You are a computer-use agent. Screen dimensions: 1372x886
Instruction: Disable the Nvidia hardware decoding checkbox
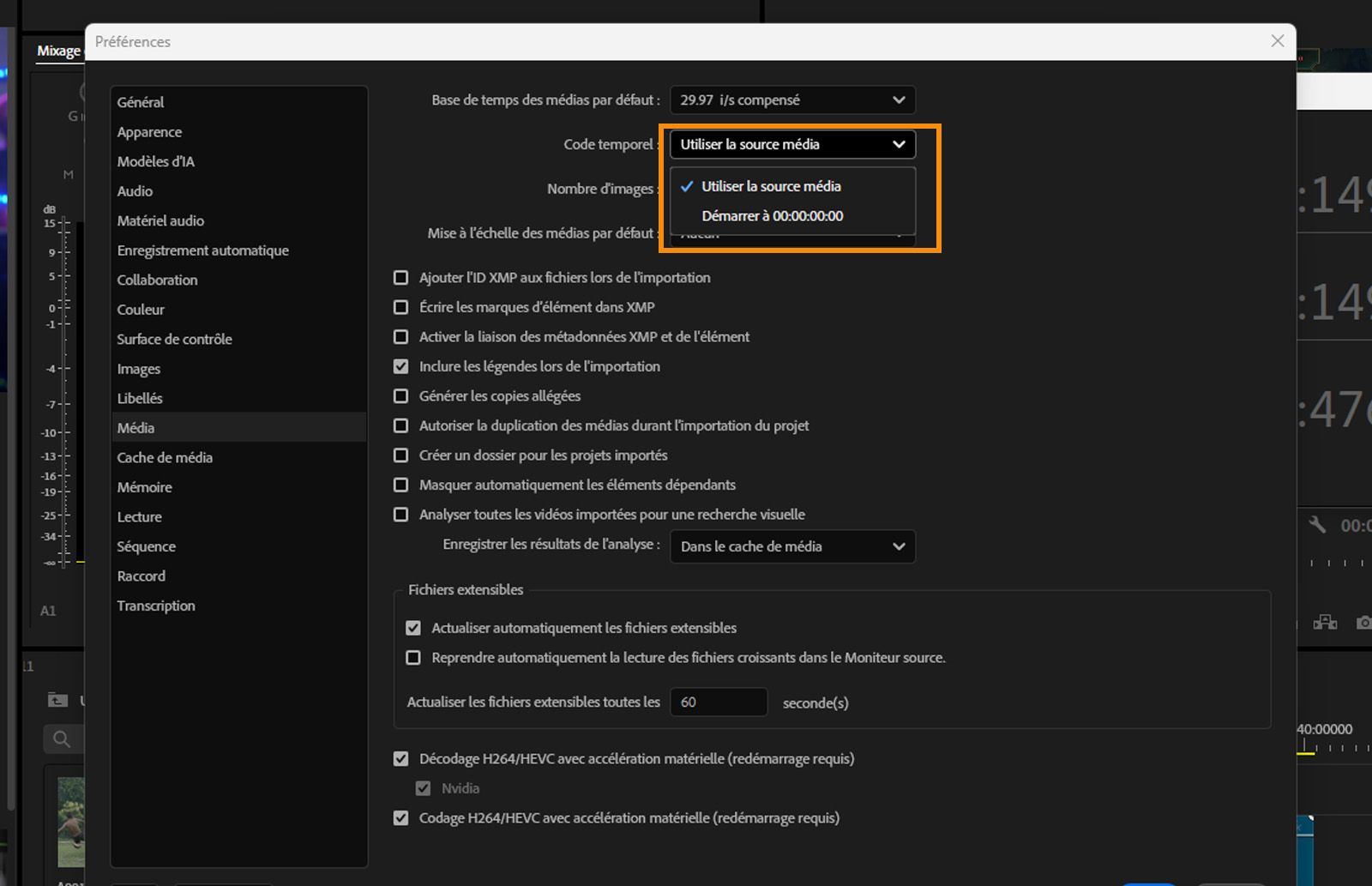coord(424,787)
